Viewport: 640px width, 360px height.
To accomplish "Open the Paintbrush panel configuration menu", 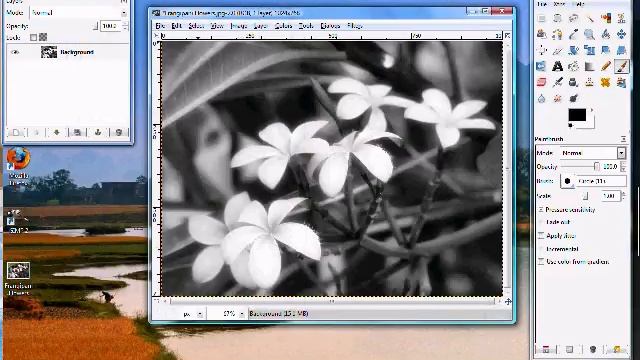I will click(623, 139).
